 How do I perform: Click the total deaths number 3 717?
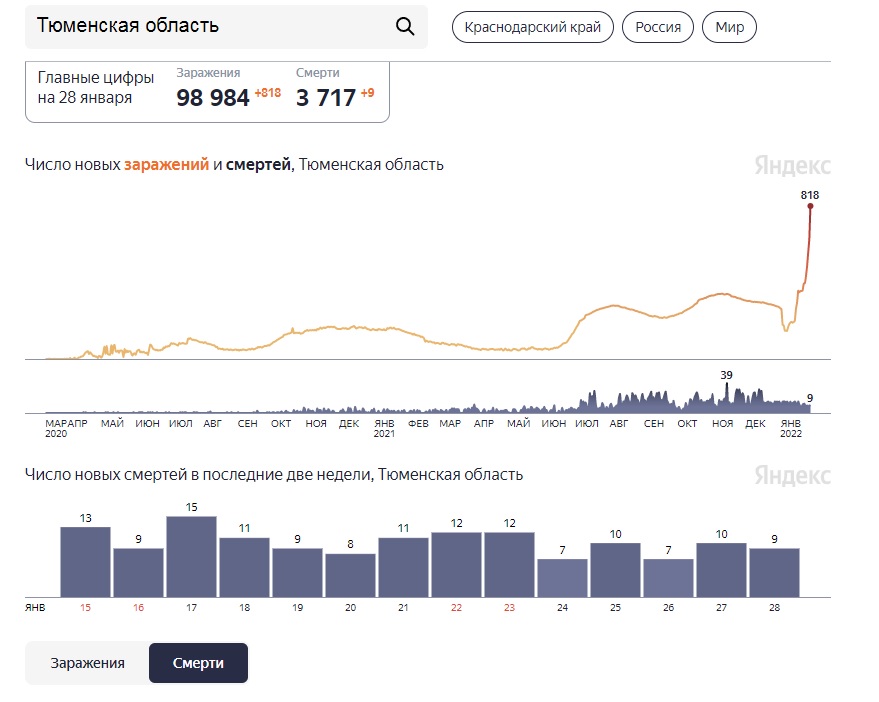(326, 98)
